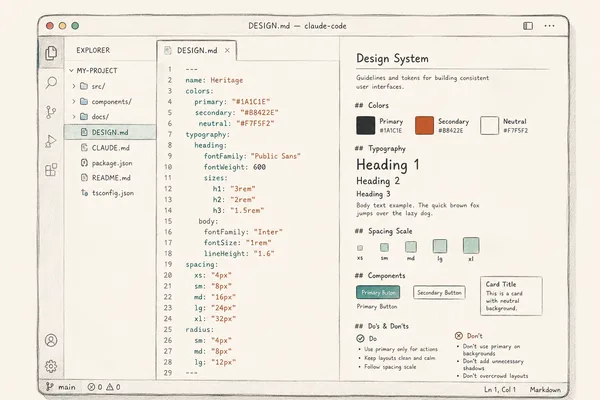
Task: Click the errors count icon in status bar
Action: point(91,387)
